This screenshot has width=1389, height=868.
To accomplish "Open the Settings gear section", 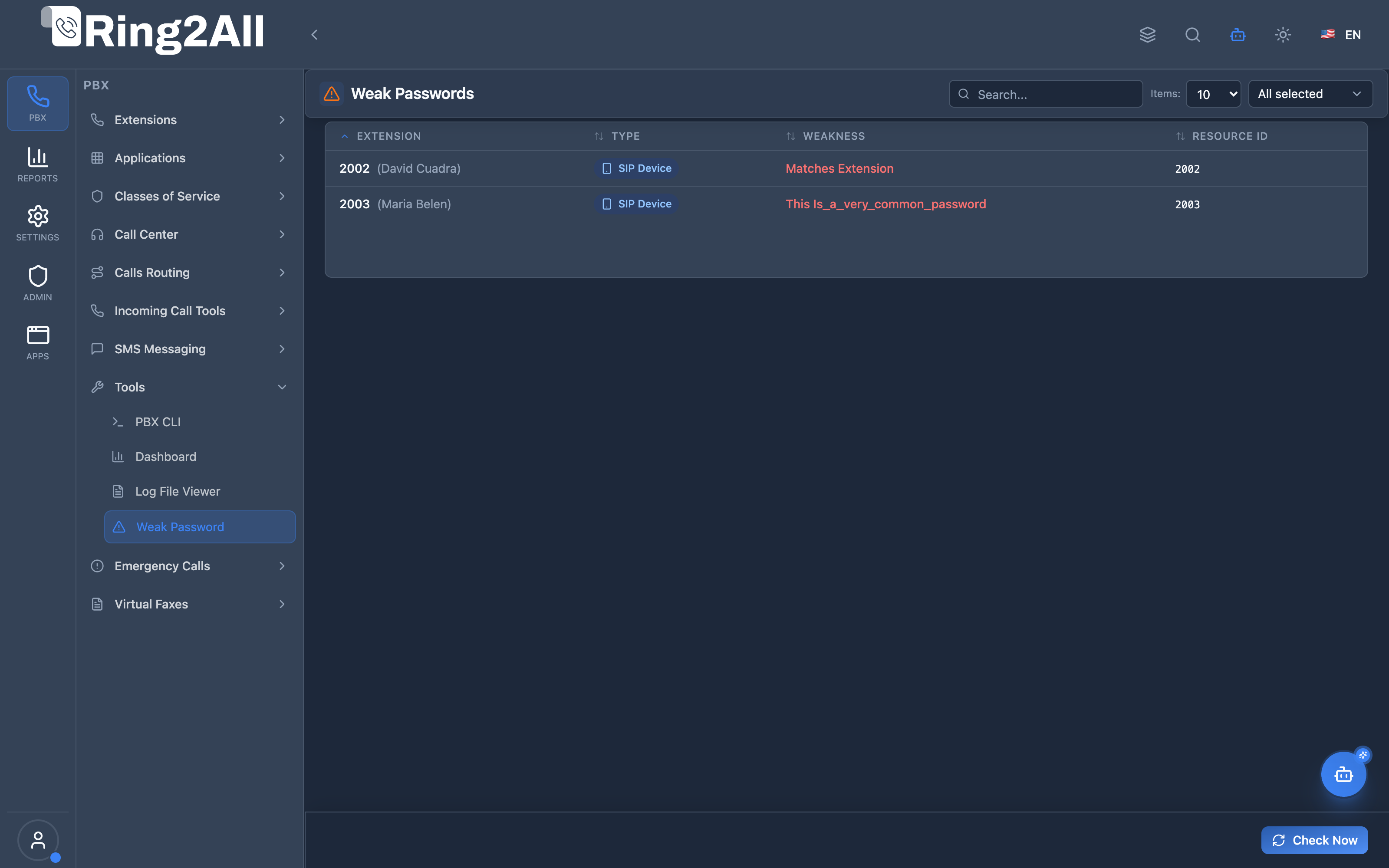I will click(x=37, y=224).
